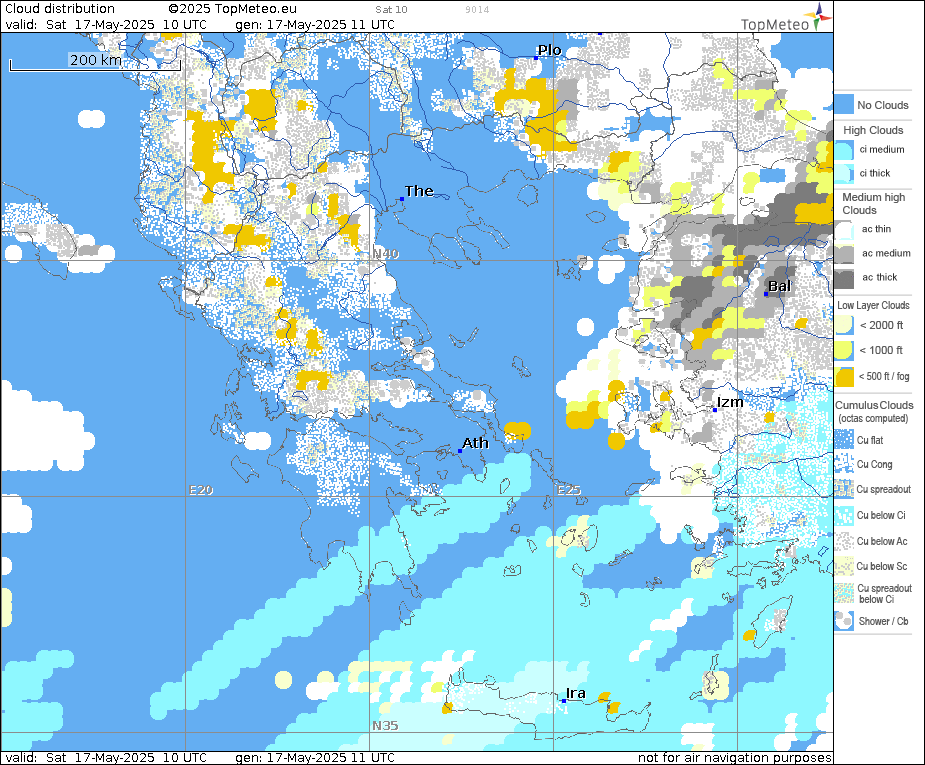Click the '(octas computed)' legend note
The width and height of the screenshot is (925, 765).
874,418
